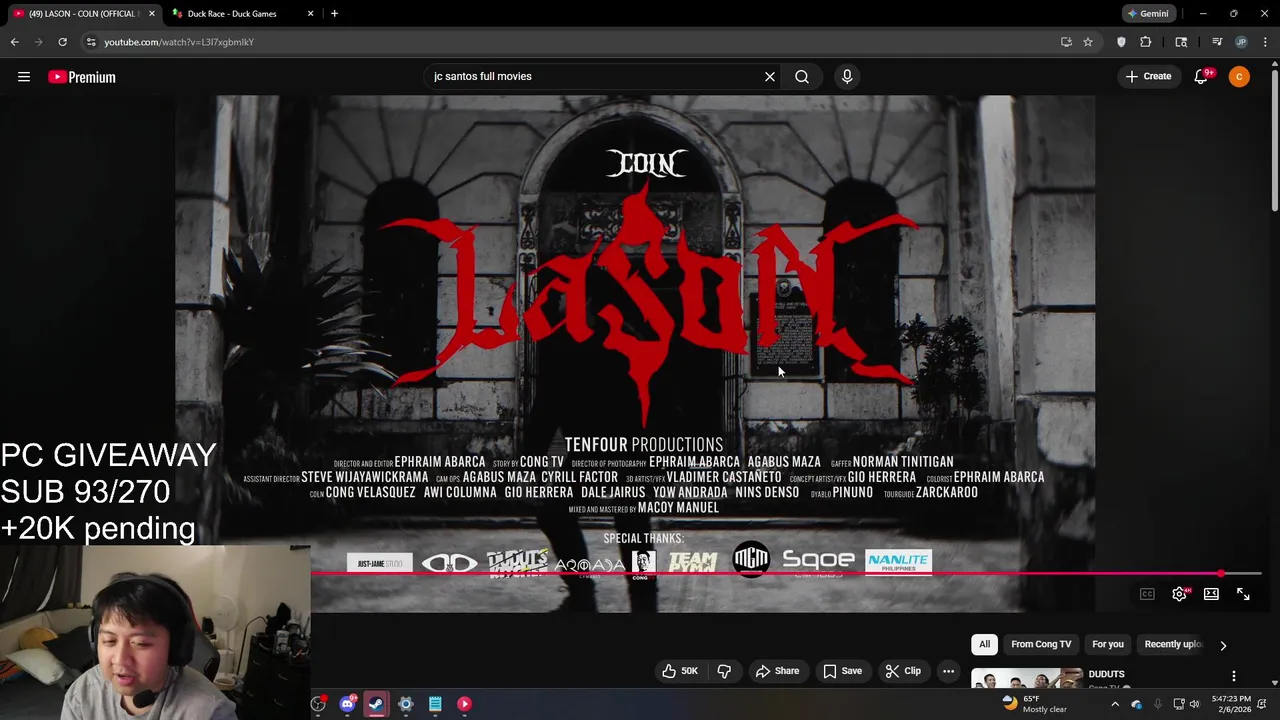Open the weather widget showing 65°F
Screen dimensions: 1280x720
coord(1034,704)
